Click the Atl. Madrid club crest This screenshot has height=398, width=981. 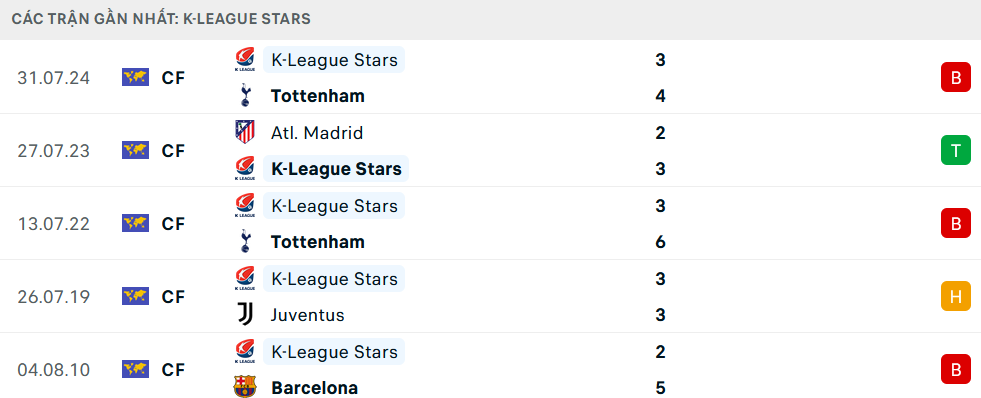[245, 132]
